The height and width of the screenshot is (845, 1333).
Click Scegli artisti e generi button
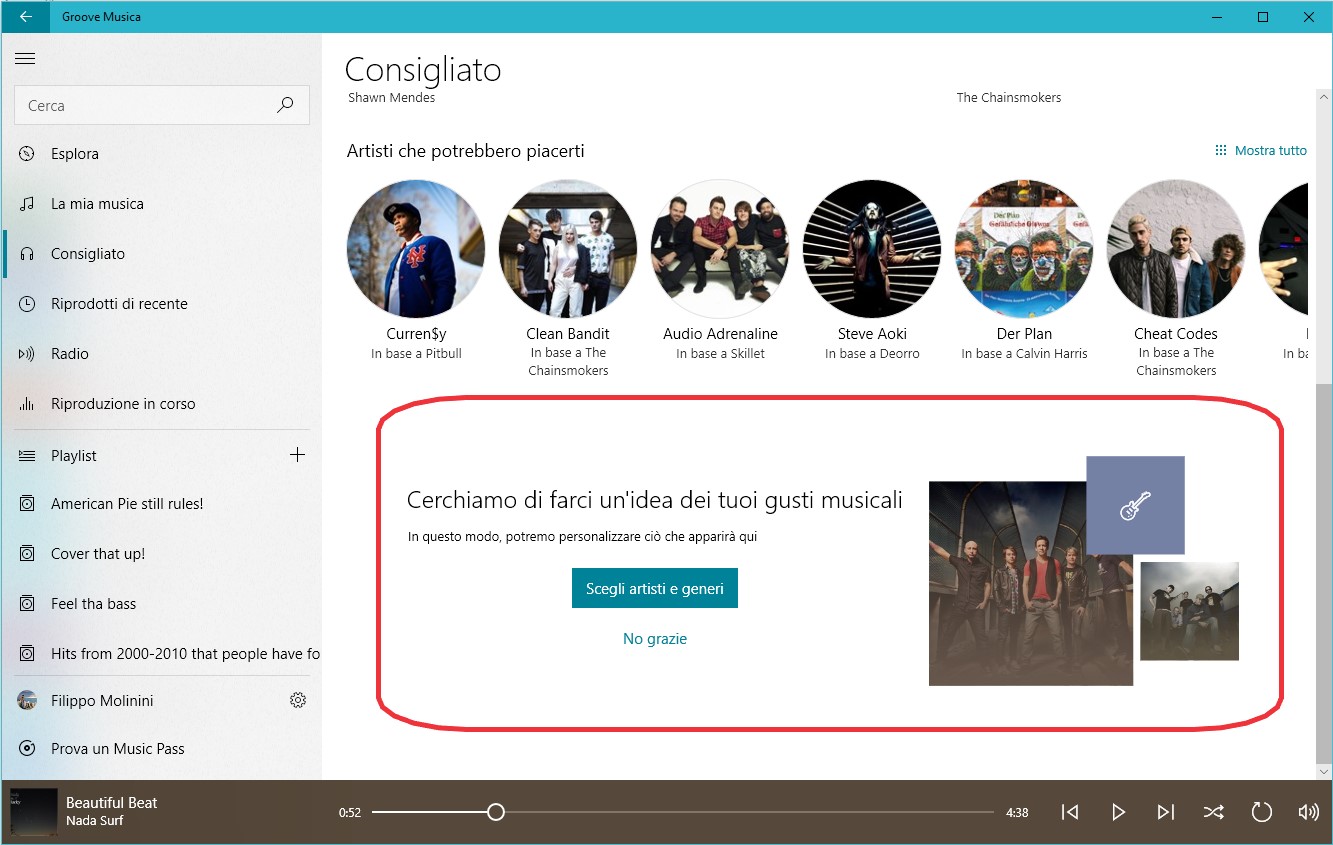655,589
